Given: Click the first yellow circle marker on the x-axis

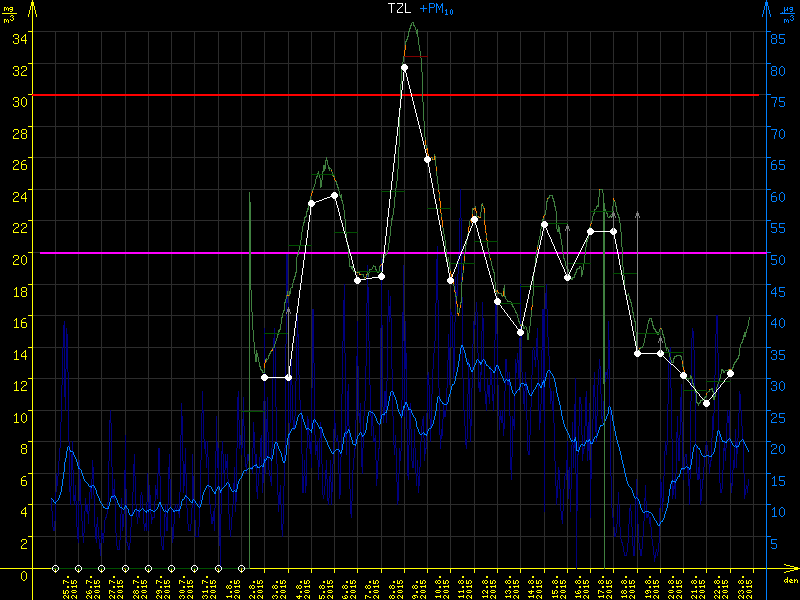Looking at the screenshot, I should [x=55, y=568].
